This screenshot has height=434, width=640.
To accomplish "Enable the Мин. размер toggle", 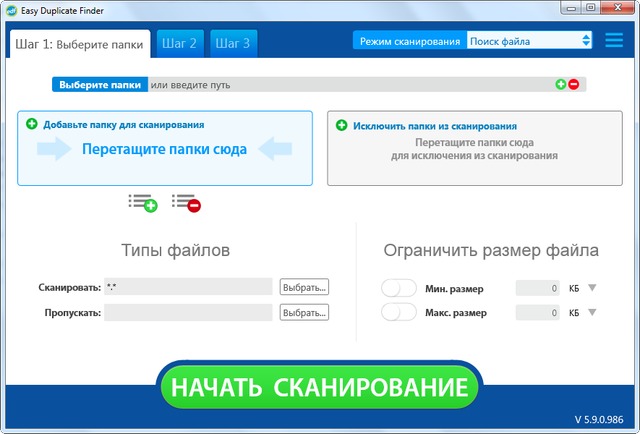I will click(x=399, y=288).
